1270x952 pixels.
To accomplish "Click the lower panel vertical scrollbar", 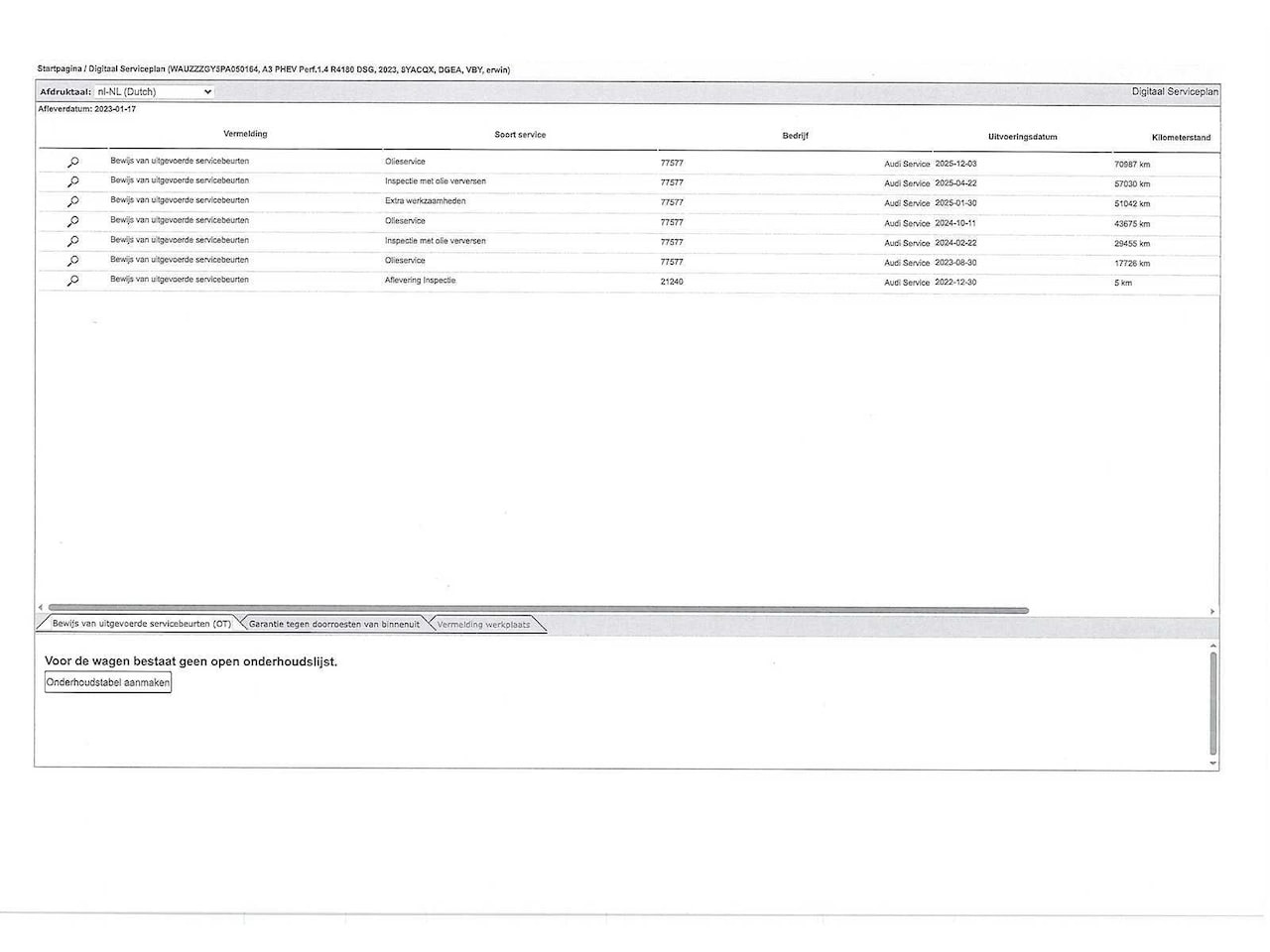I will click(x=1213, y=703).
